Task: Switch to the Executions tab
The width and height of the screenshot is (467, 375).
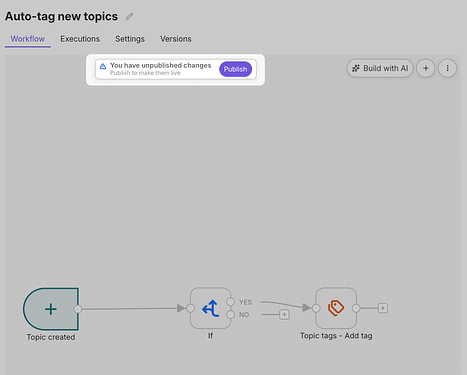Action: (x=80, y=39)
